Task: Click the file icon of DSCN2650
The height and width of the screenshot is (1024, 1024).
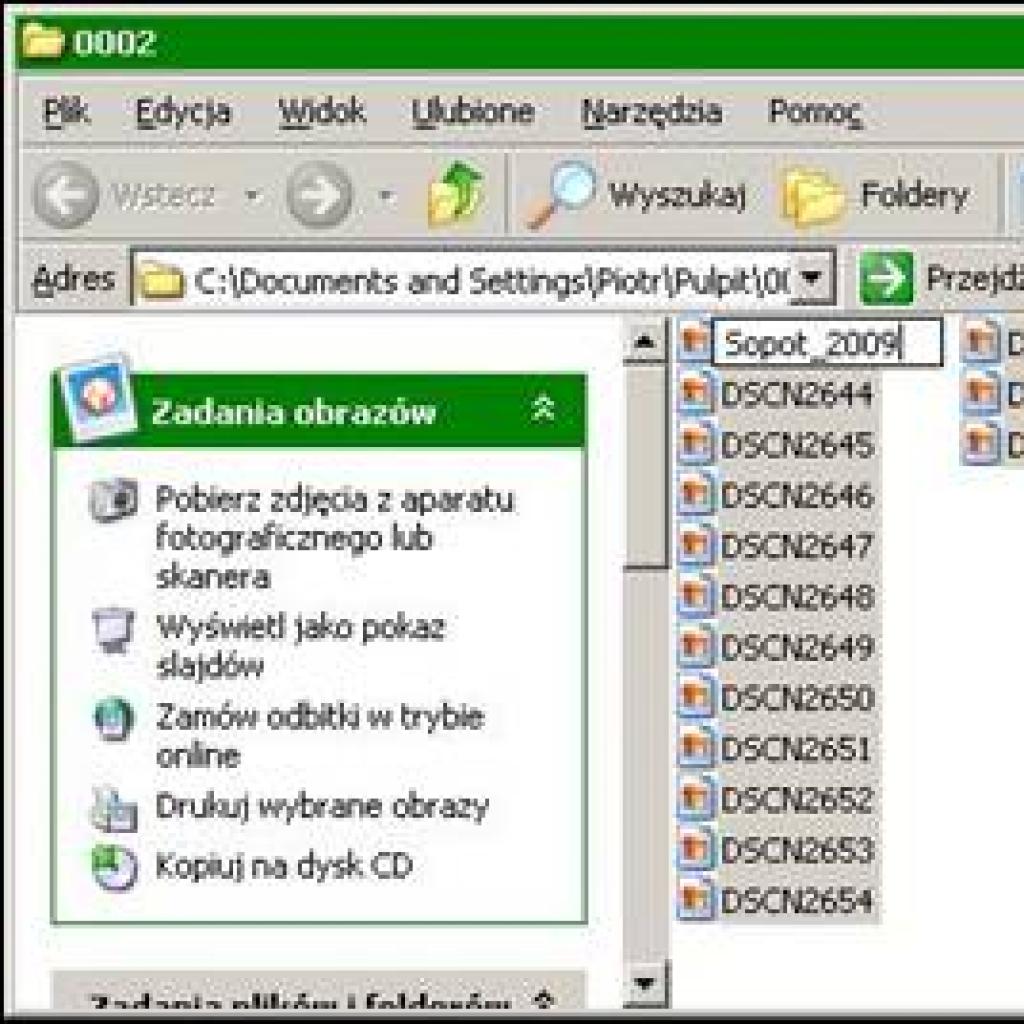Action: (695, 697)
